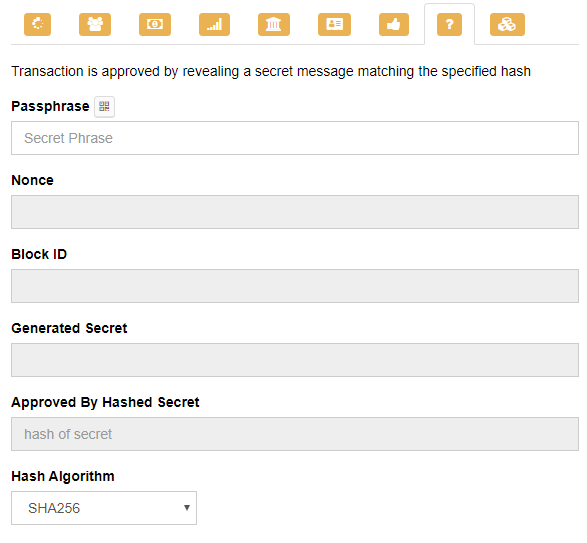This screenshot has width=587, height=543.
Task: Expand the SHA256 hash algorithm dropdown
Action: tap(104, 508)
